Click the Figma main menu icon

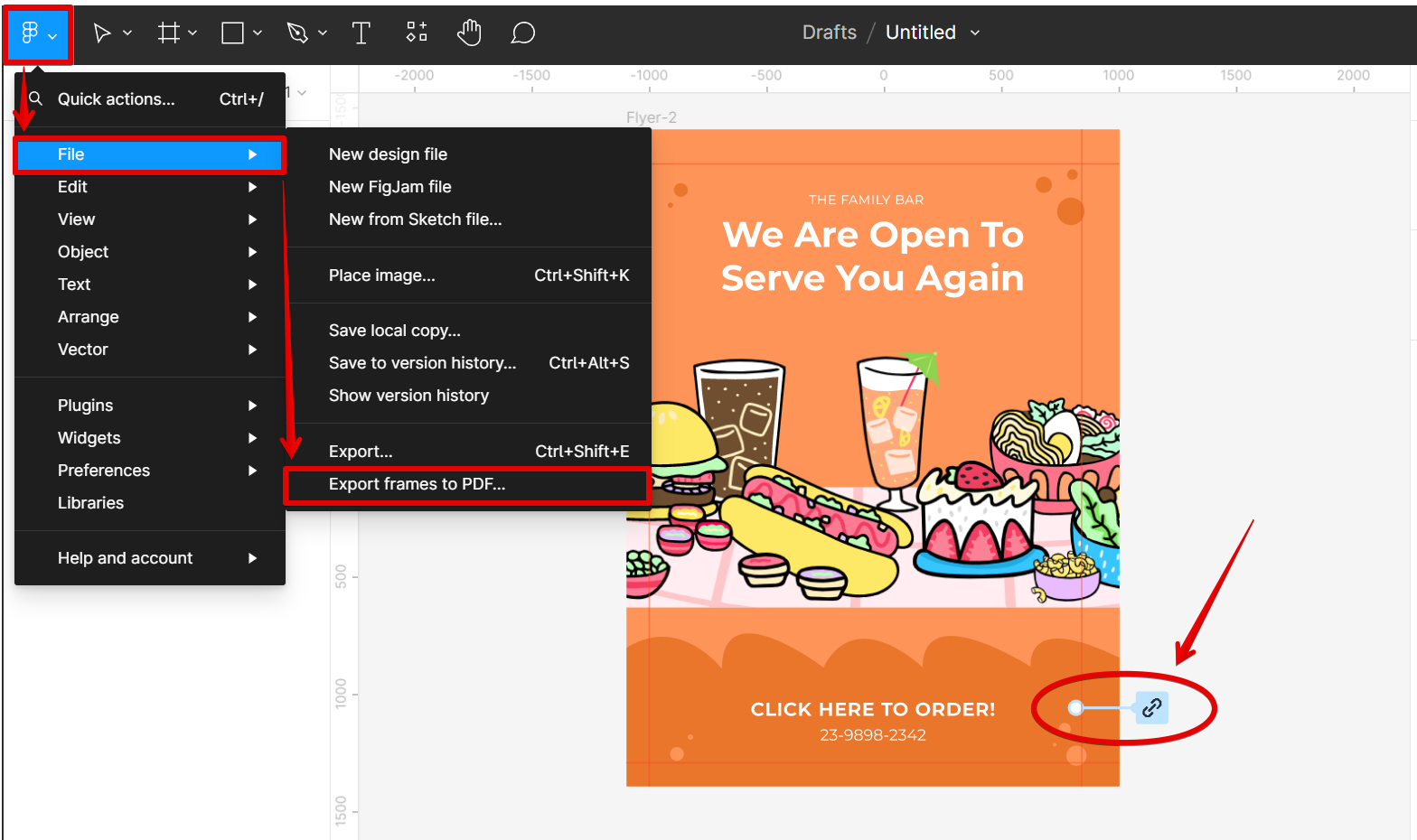(x=30, y=33)
